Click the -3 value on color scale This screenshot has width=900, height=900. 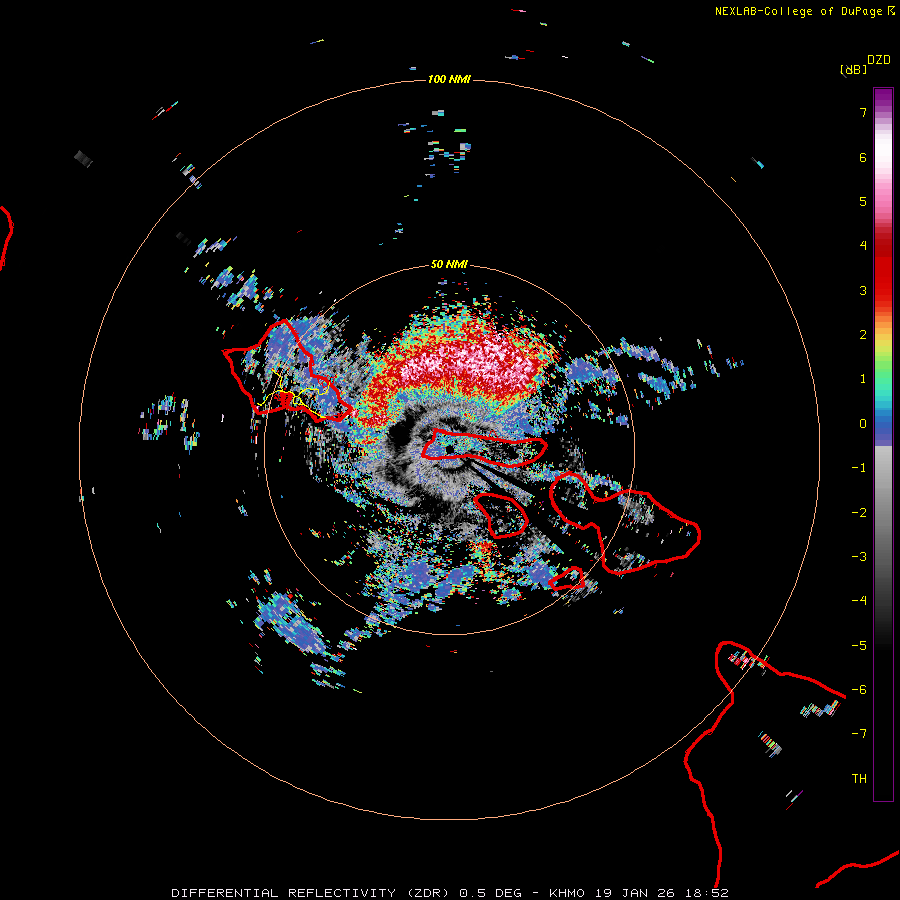[x=859, y=557]
